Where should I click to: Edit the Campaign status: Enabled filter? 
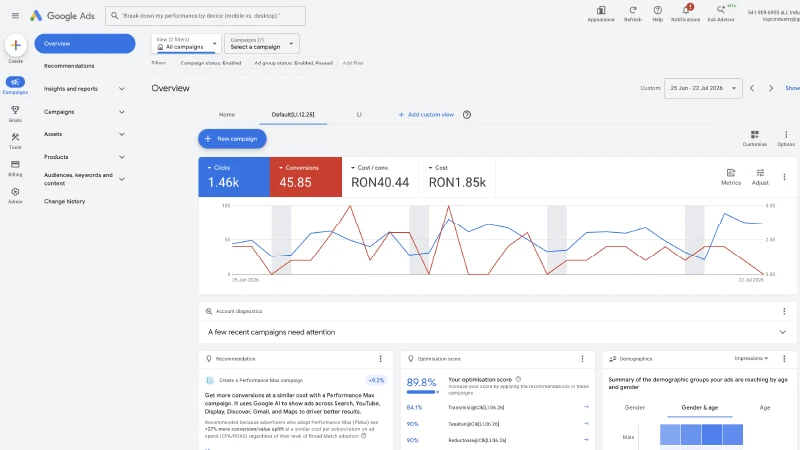[x=211, y=63]
